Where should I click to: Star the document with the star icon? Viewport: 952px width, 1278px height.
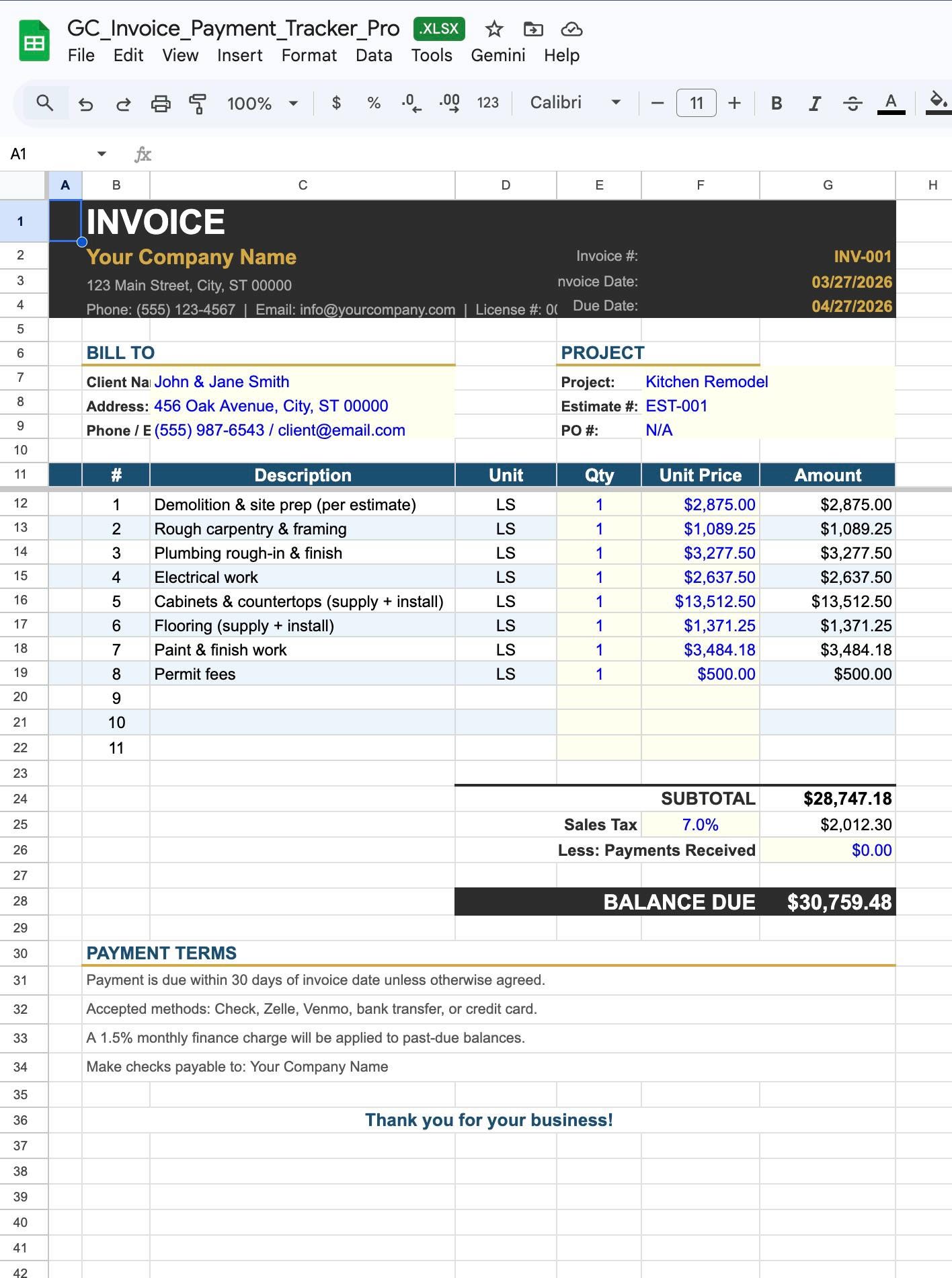pos(494,29)
